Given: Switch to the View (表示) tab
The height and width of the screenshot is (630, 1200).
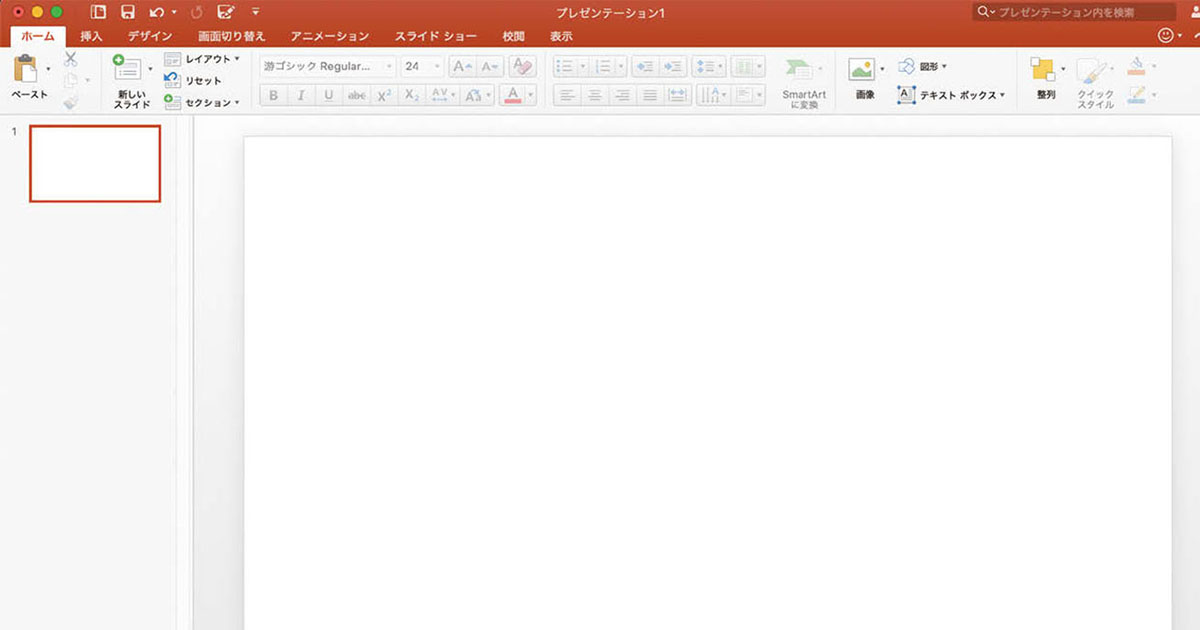Looking at the screenshot, I should pos(561,36).
